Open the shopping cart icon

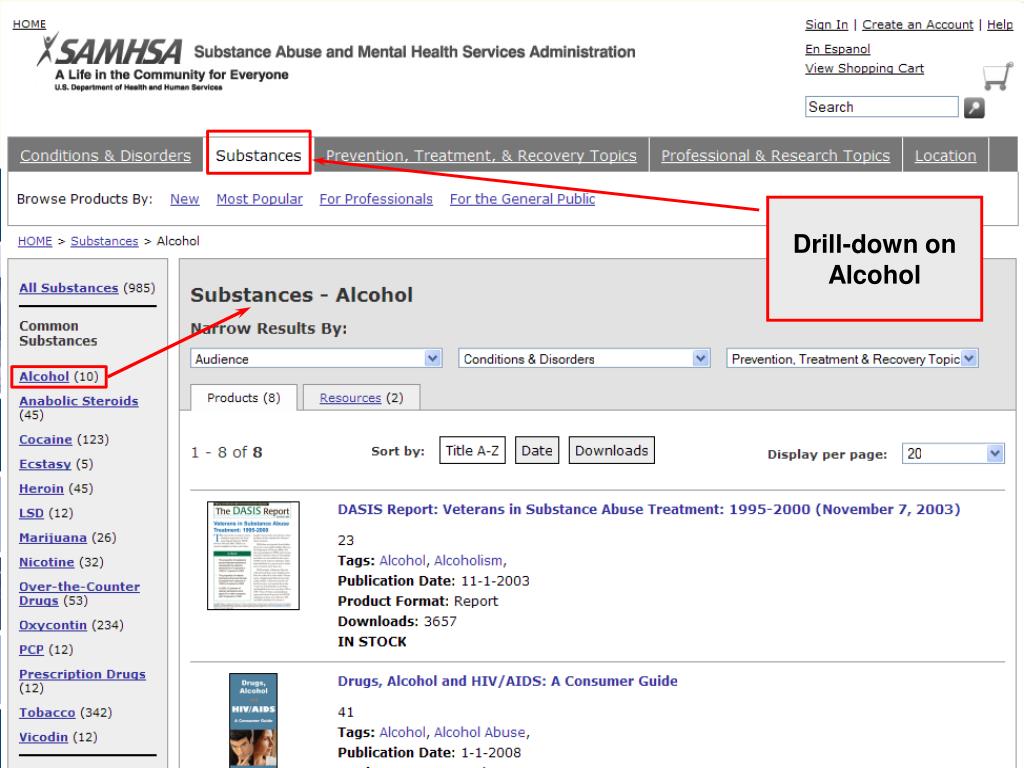click(997, 76)
